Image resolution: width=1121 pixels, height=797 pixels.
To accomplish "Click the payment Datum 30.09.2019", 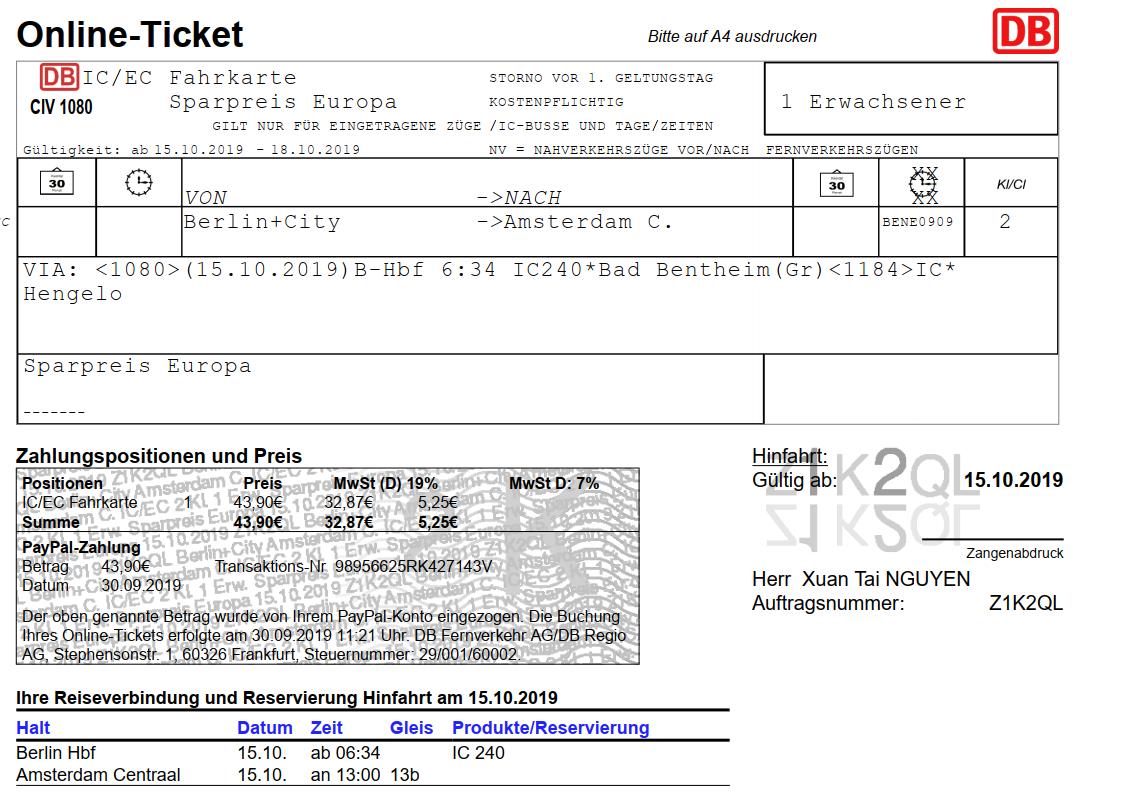I will 141,585.
